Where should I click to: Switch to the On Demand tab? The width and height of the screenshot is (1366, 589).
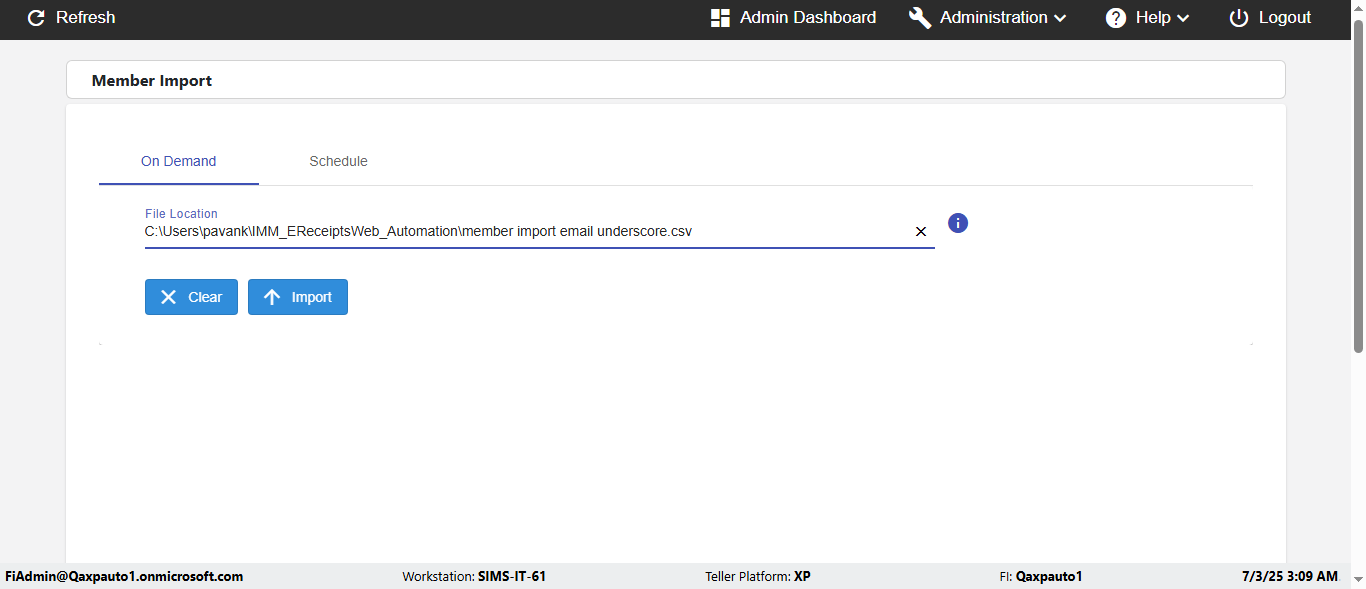tap(179, 161)
